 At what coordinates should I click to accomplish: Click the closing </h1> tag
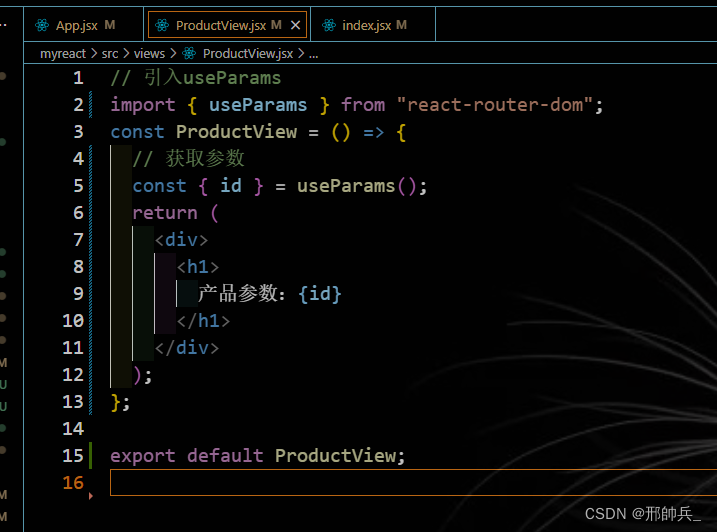click(x=203, y=321)
